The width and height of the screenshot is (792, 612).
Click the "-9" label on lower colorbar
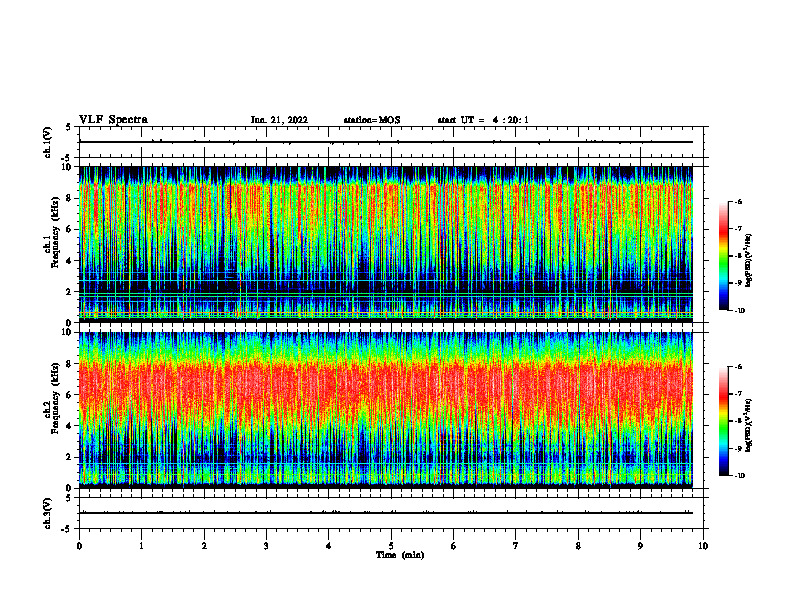(x=738, y=448)
